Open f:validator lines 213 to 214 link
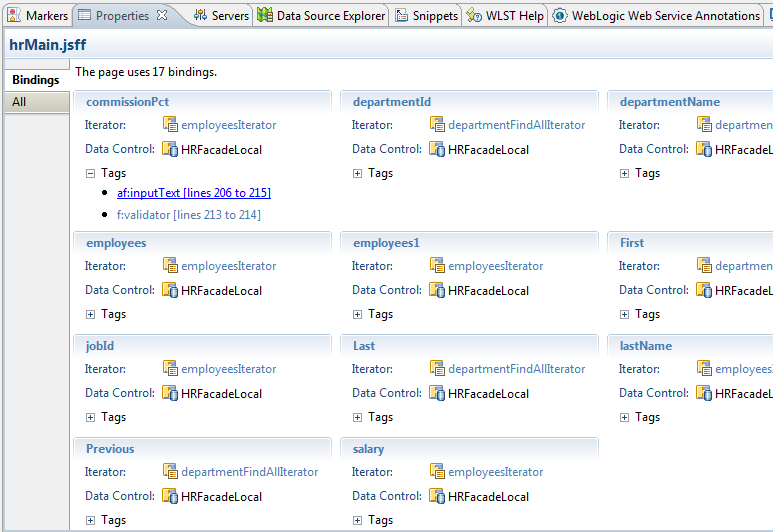Image resolution: width=773 pixels, height=532 pixels. pyautogui.click(x=189, y=215)
